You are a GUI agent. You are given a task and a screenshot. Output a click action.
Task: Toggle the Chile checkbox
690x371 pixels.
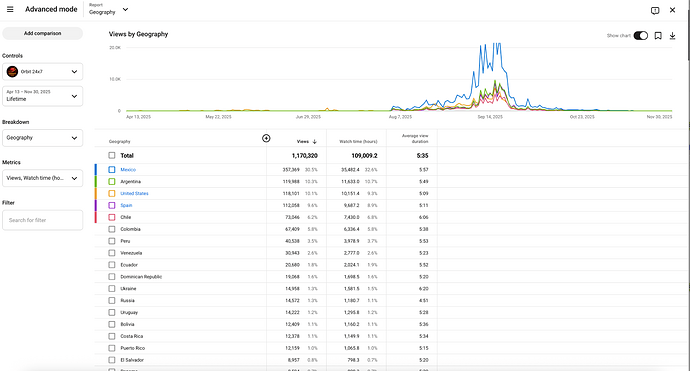pyautogui.click(x=112, y=217)
